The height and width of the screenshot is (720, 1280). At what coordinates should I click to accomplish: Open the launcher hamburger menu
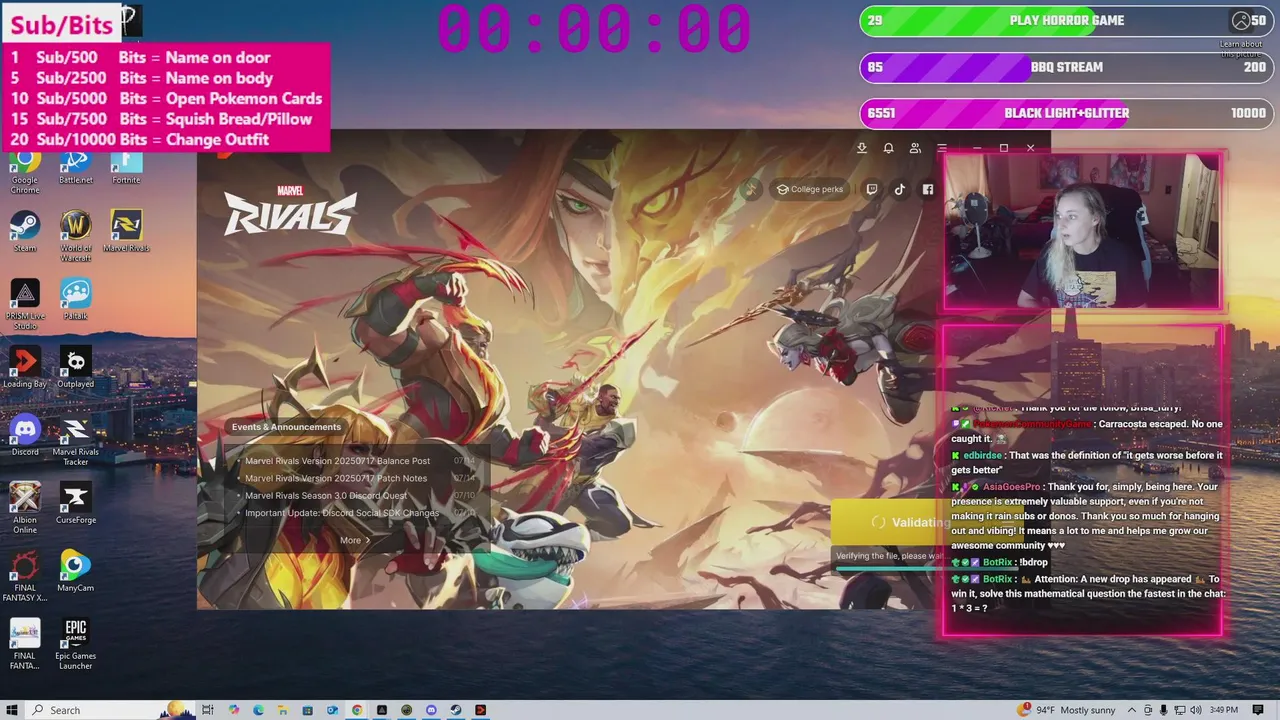[941, 148]
